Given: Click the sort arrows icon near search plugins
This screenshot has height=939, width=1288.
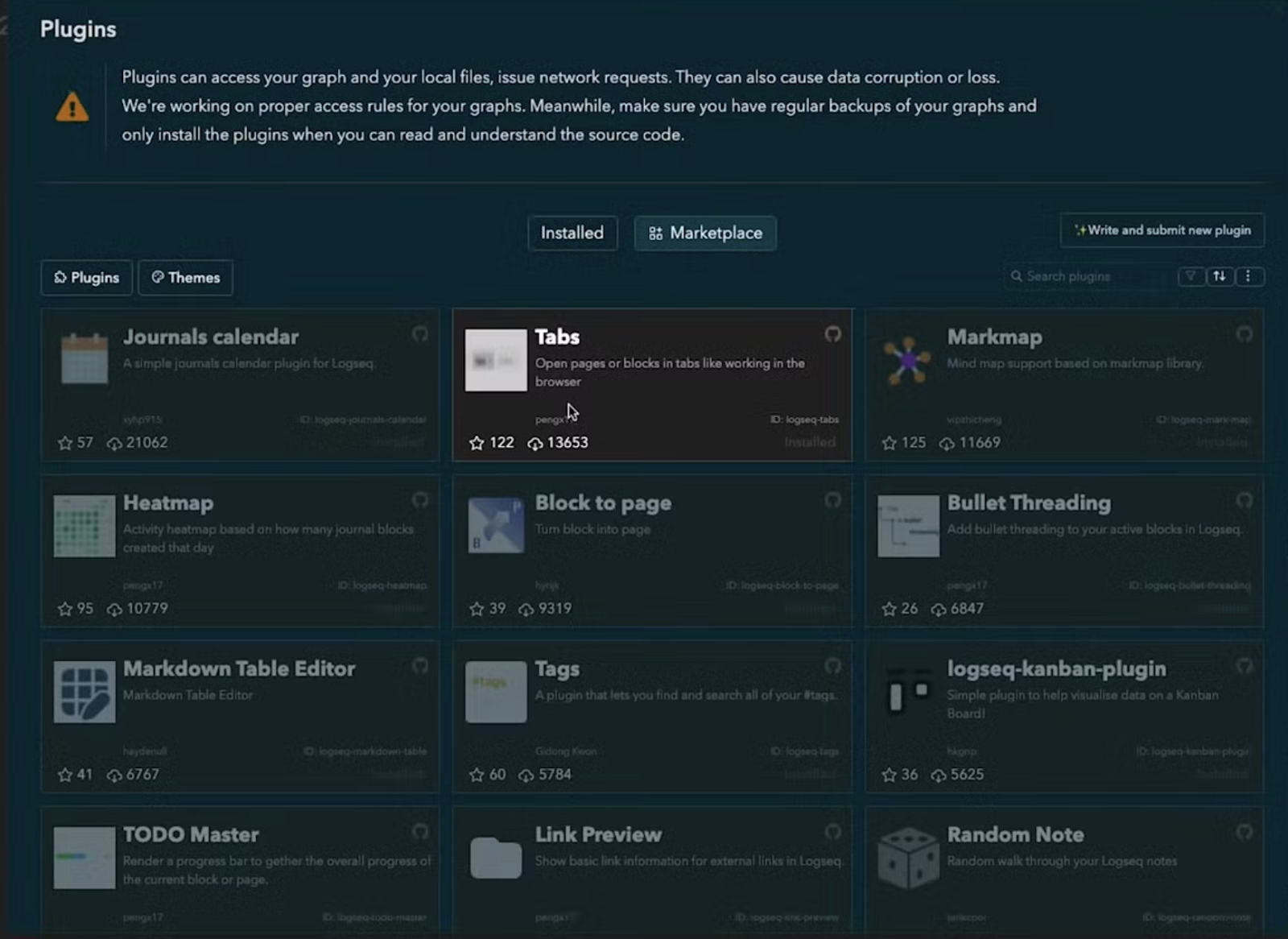Looking at the screenshot, I should tap(1219, 276).
